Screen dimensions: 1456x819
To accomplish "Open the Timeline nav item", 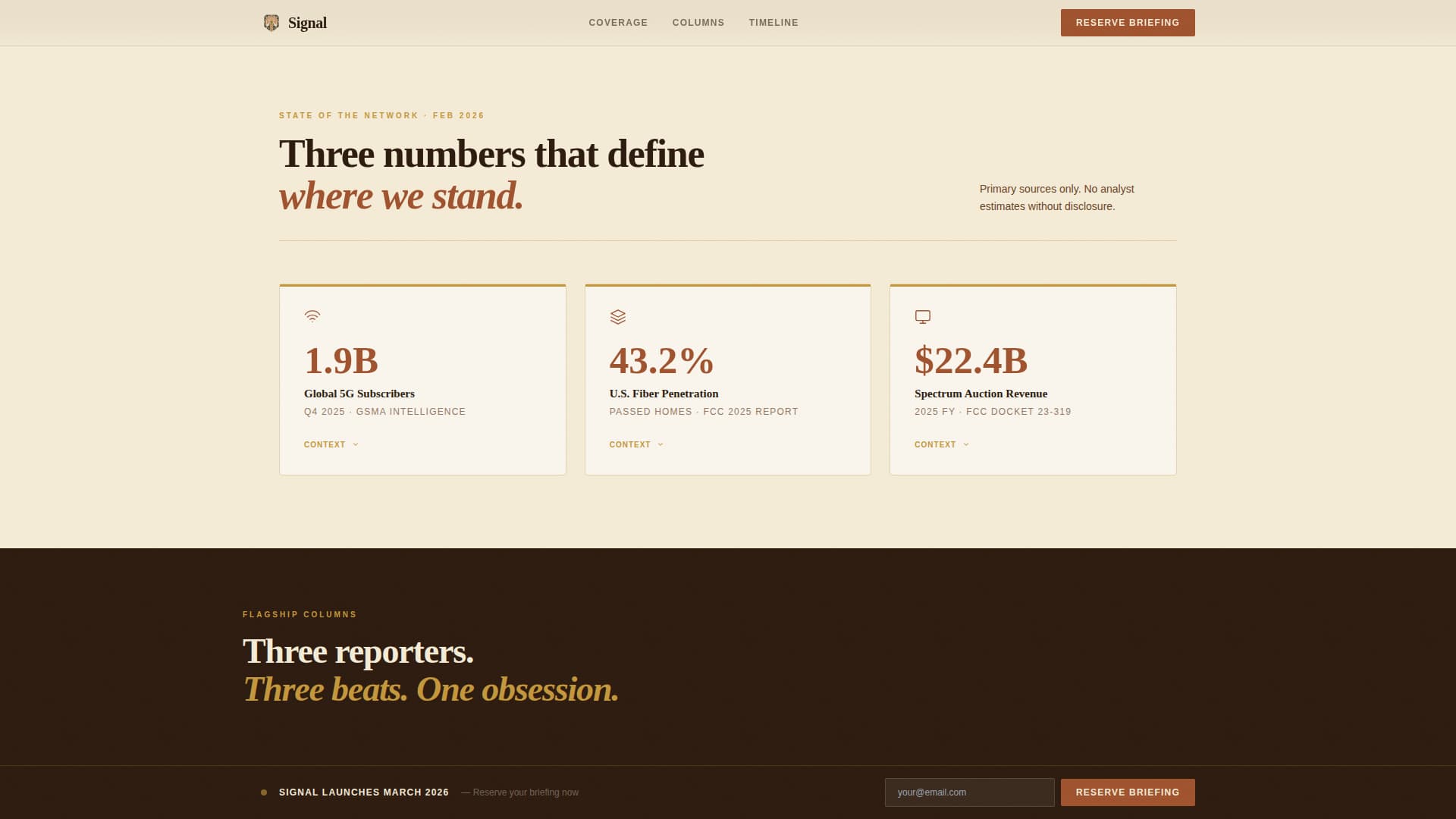I will tap(773, 23).
